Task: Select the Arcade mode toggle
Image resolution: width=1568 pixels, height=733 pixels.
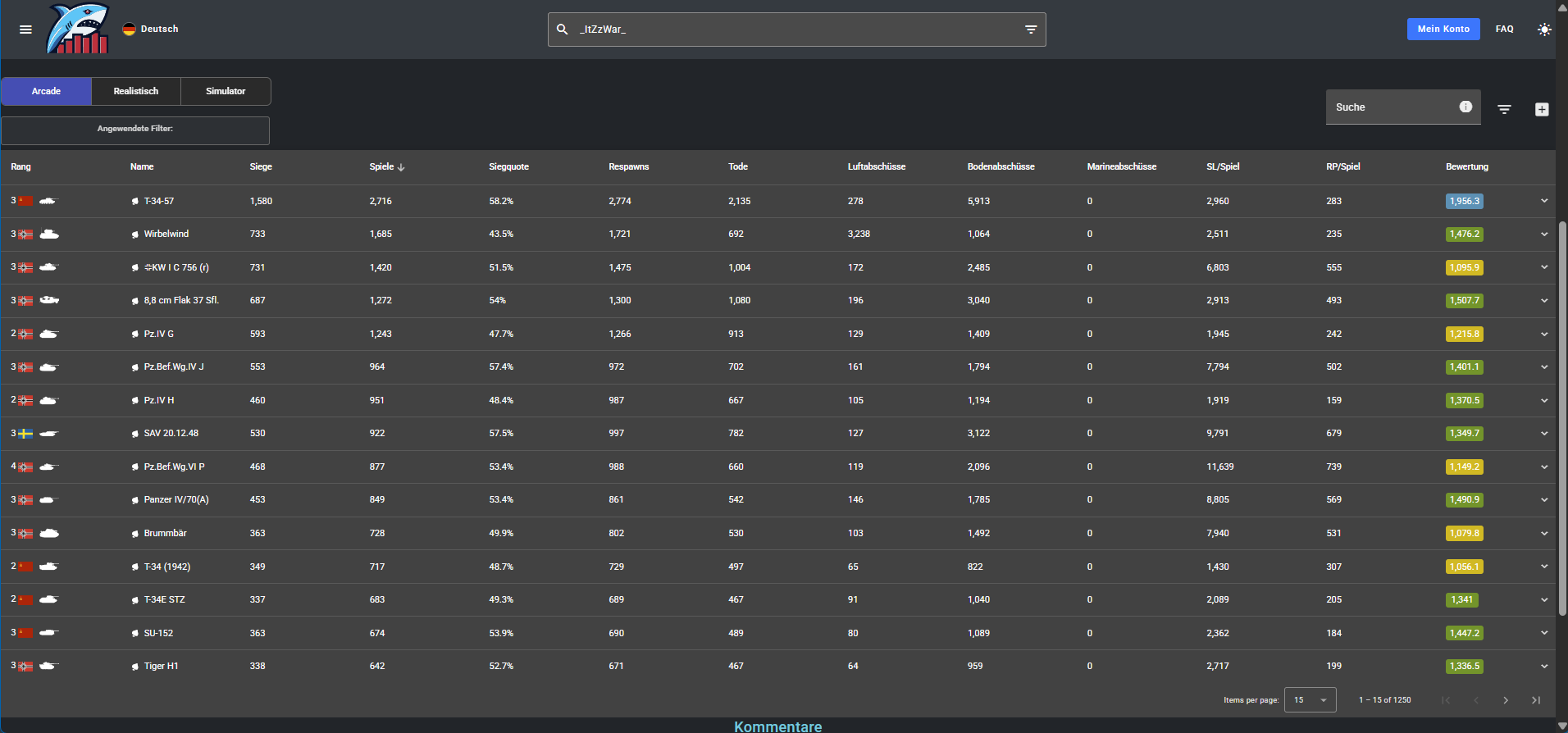Action: point(46,91)
